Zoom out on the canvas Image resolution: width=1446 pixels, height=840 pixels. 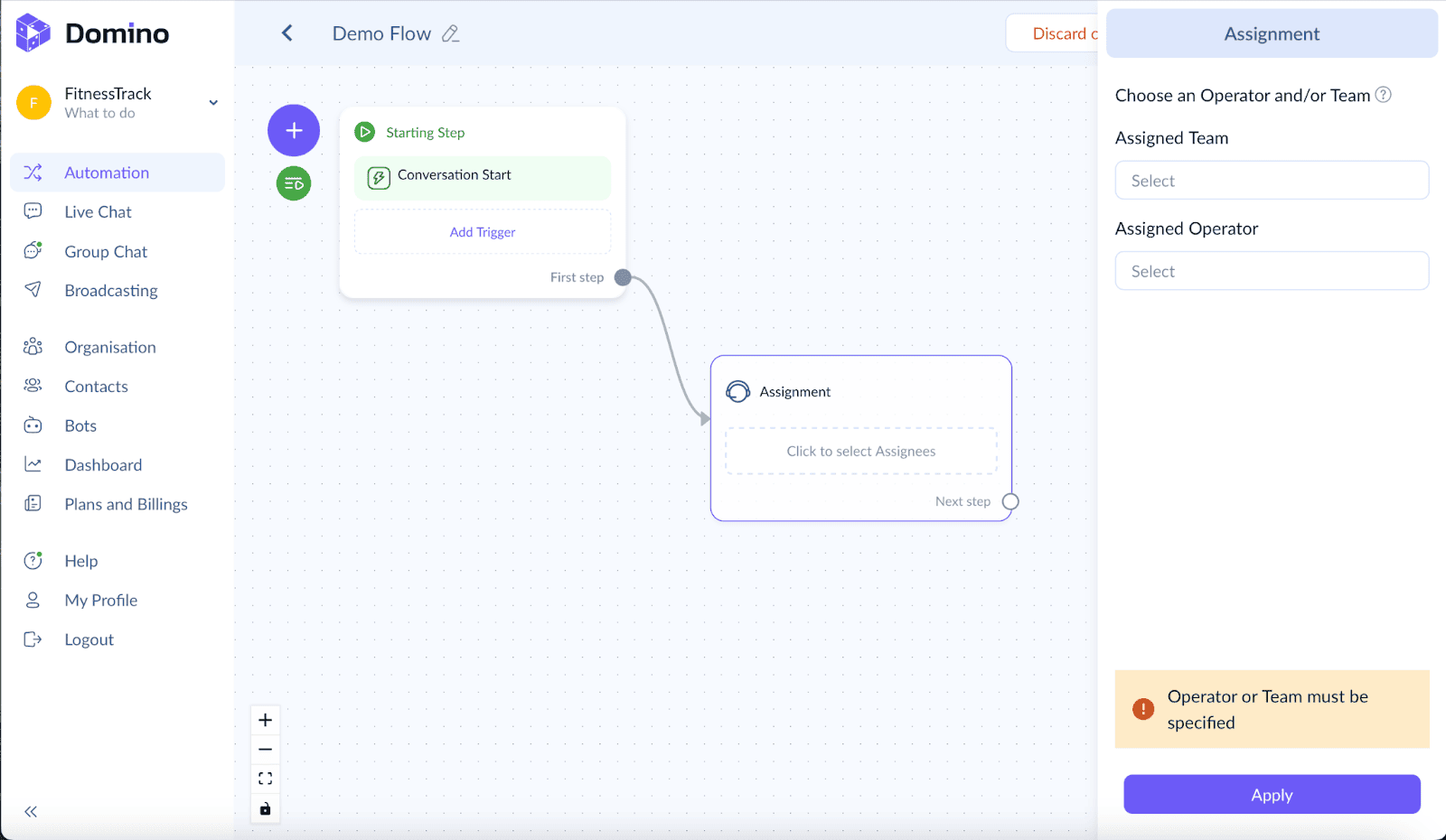265,750
